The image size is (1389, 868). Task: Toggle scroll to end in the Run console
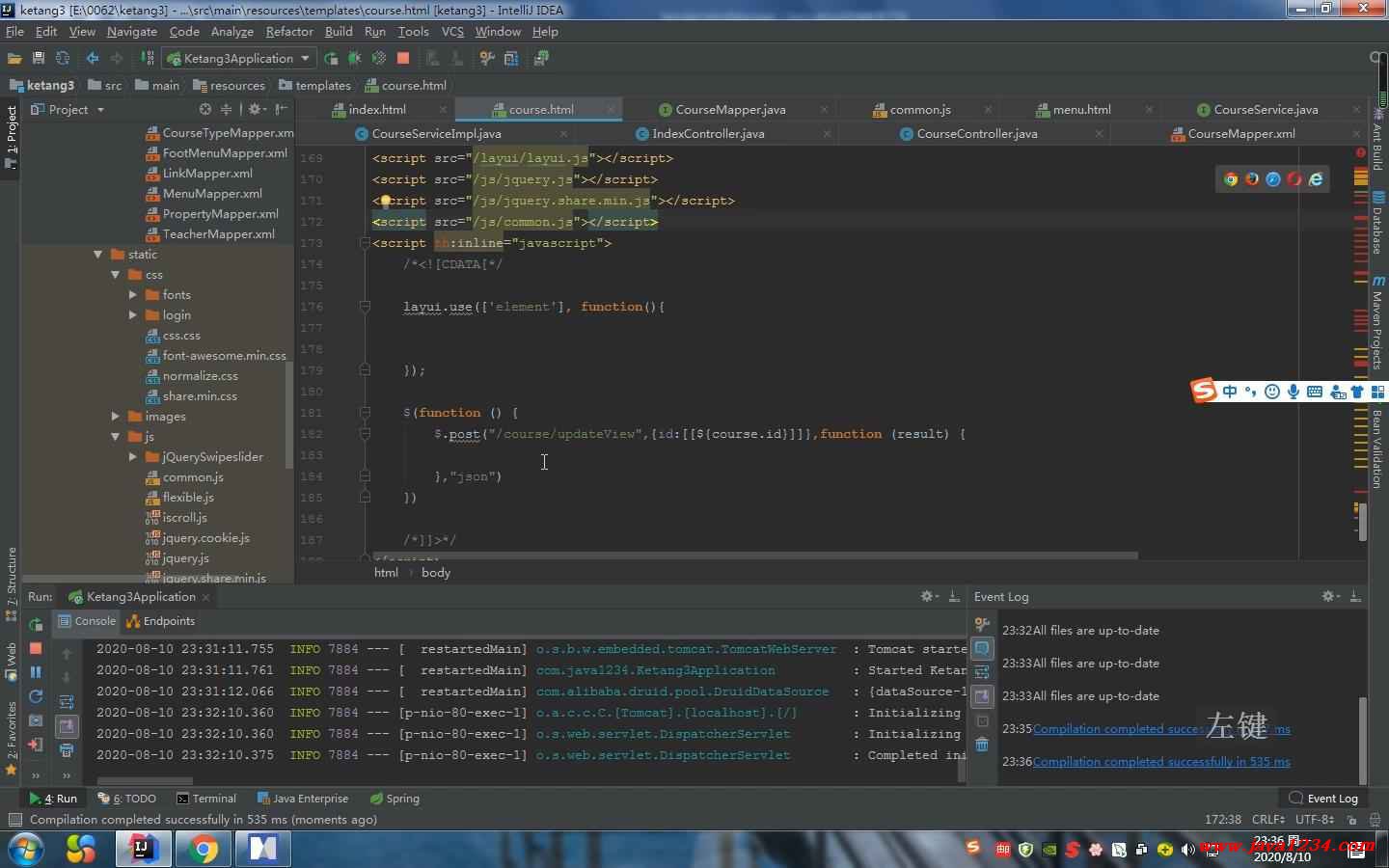click(67, 725)
